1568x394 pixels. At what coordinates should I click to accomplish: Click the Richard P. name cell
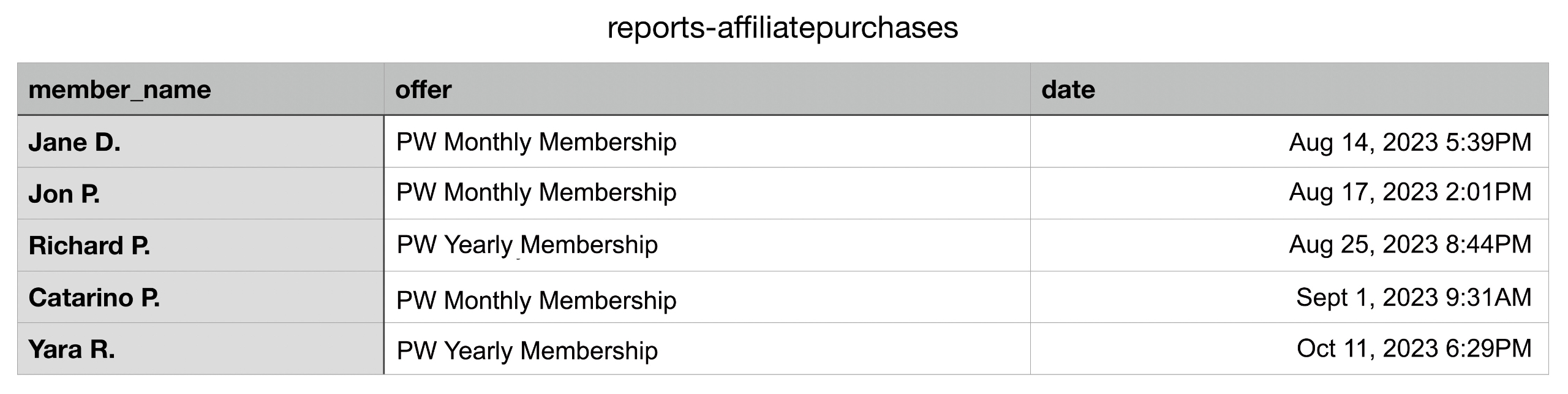pyautogui.click(x=89, y=245)
